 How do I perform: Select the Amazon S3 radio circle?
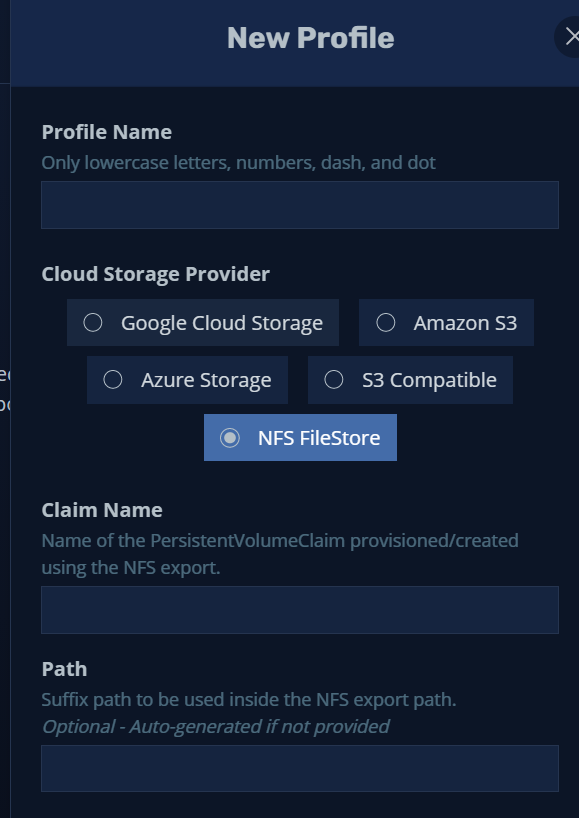385,322
